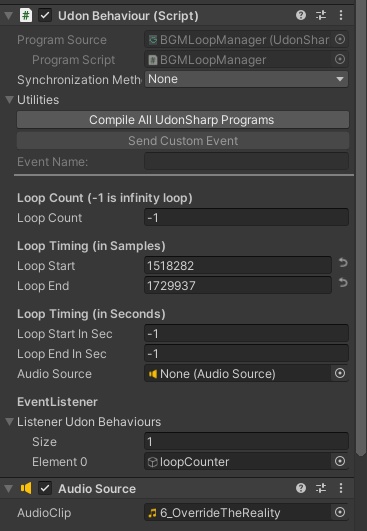367x531 pixels.
Task: Click the Synchronization Method label
Action: [x=80, y=80]
